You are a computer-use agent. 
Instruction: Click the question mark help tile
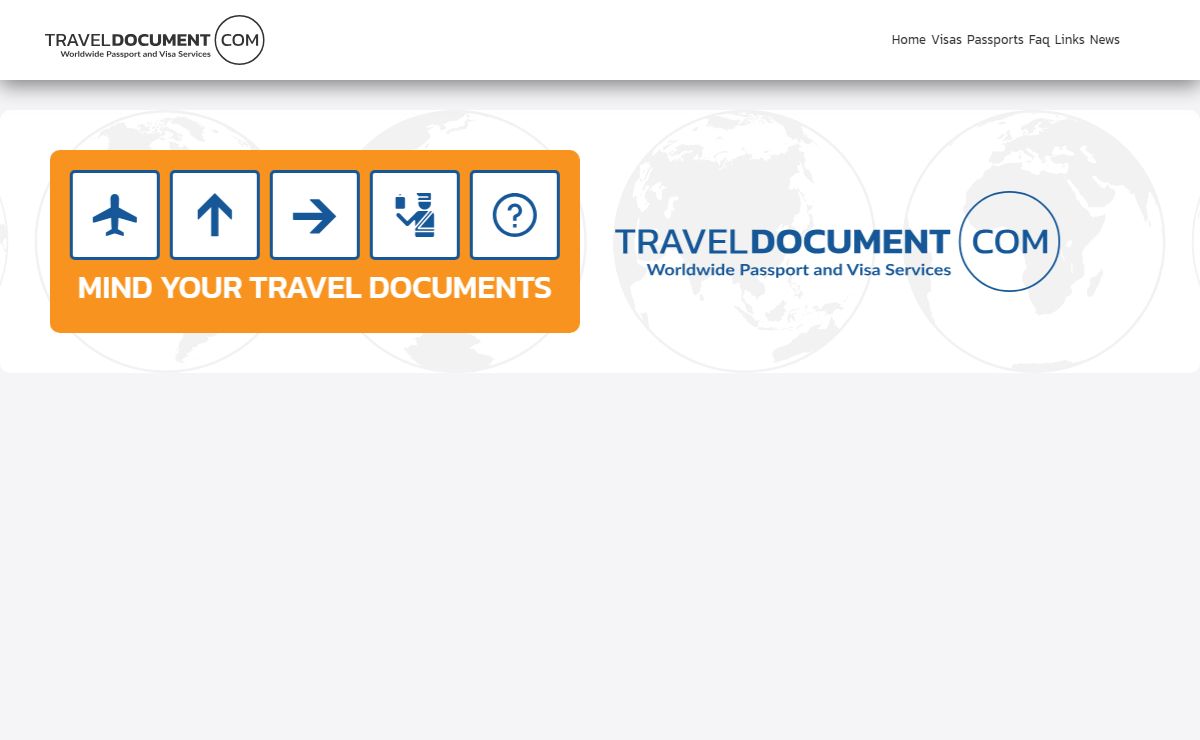click(x=515, y=215)
